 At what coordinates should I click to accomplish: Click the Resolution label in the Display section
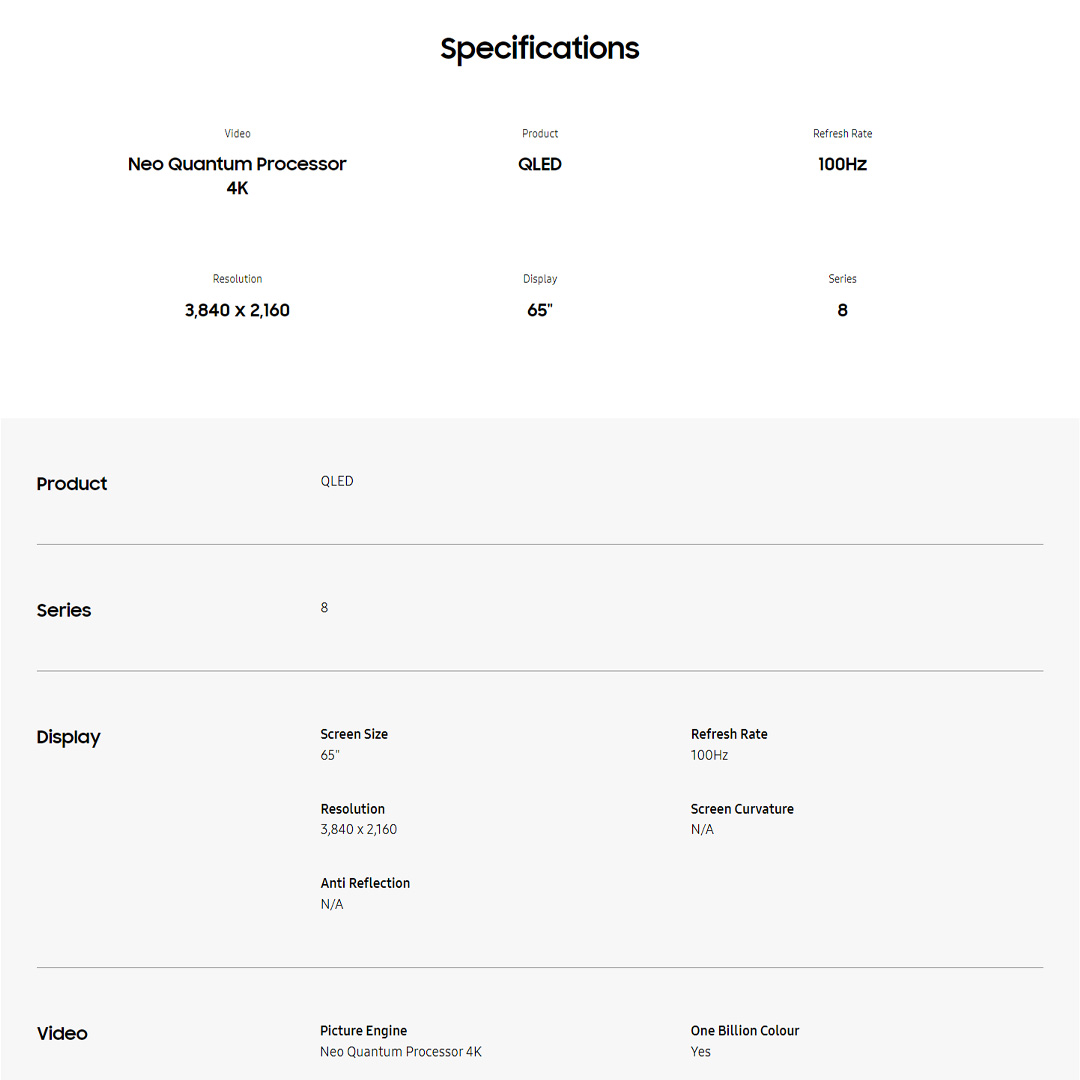(353, 809)
